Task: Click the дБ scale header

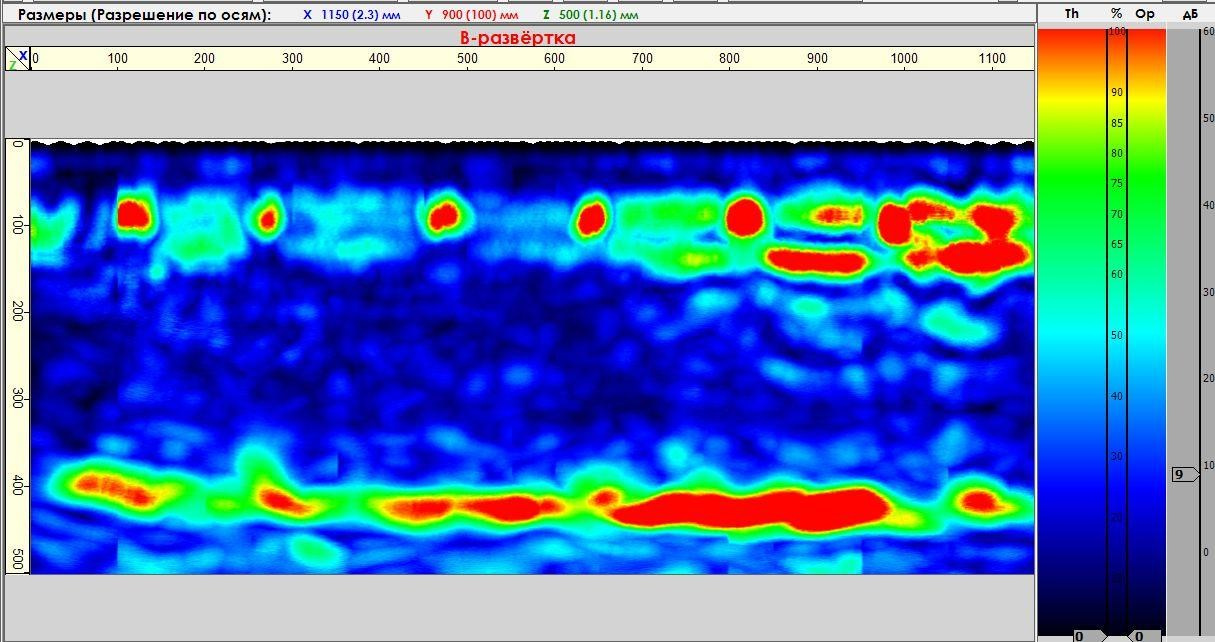Action: point(1189,14)
